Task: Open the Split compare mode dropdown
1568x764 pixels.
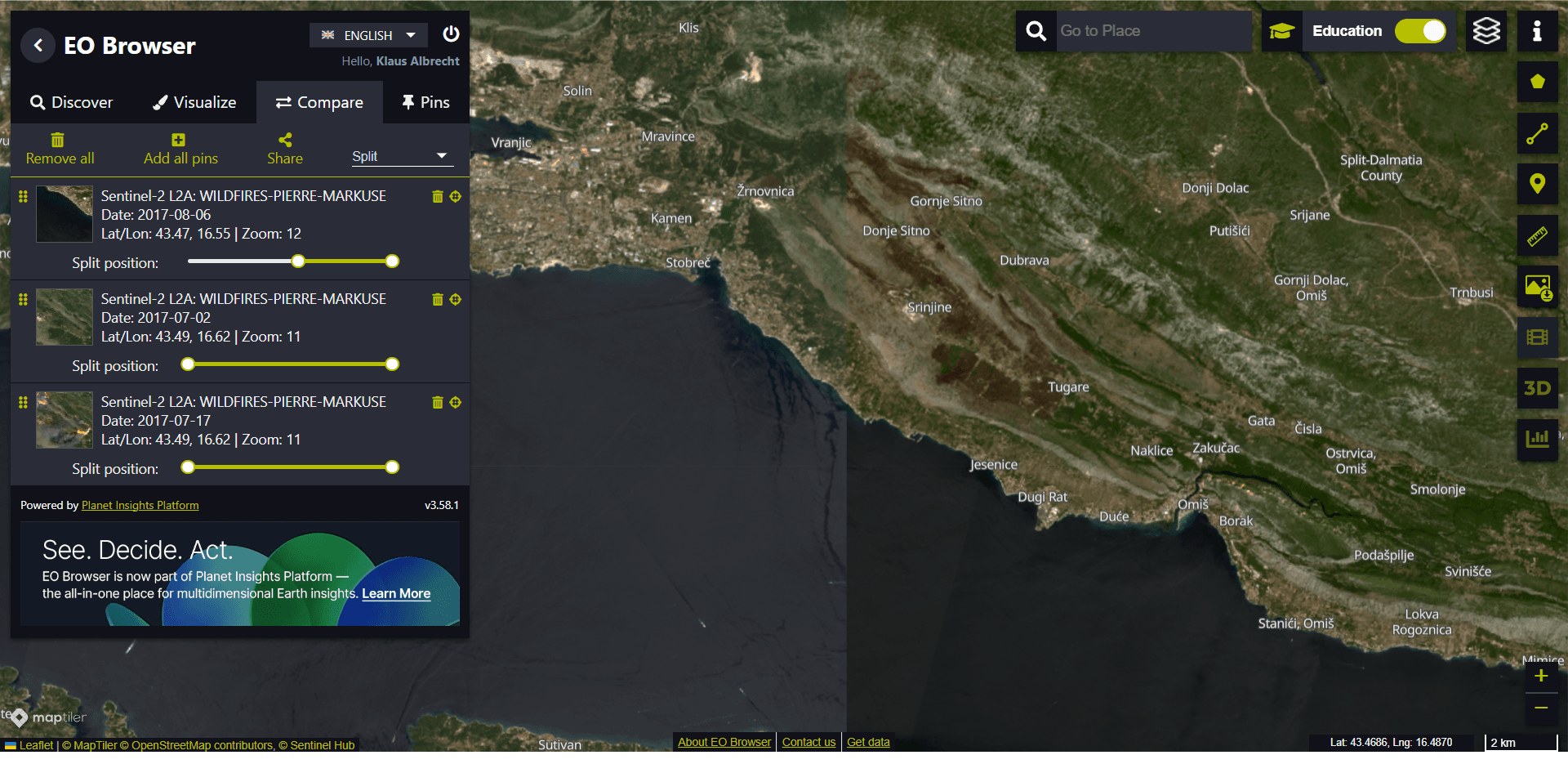Action: [399, 156]
